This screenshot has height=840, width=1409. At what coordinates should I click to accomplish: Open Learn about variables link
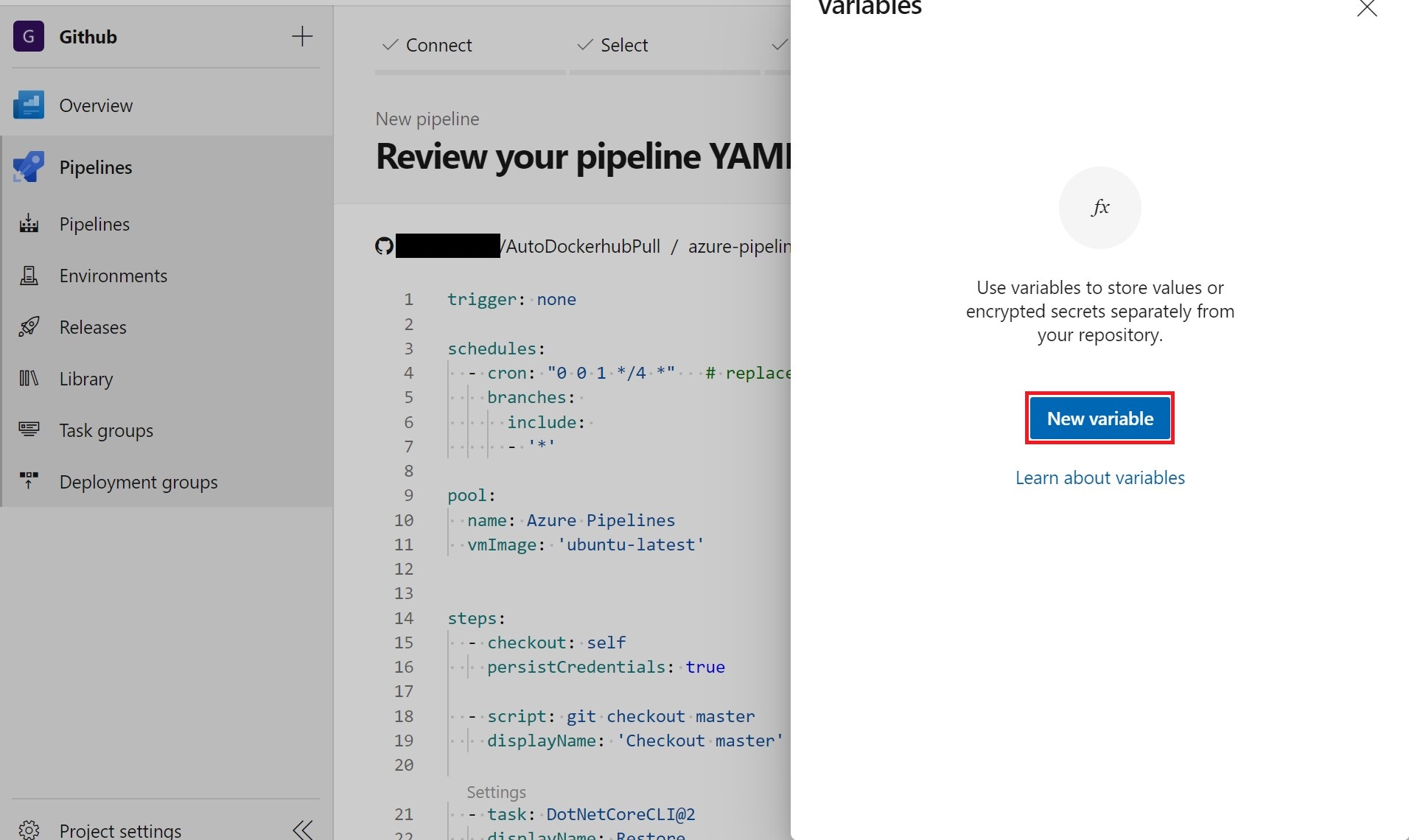tap(1099, 477)
